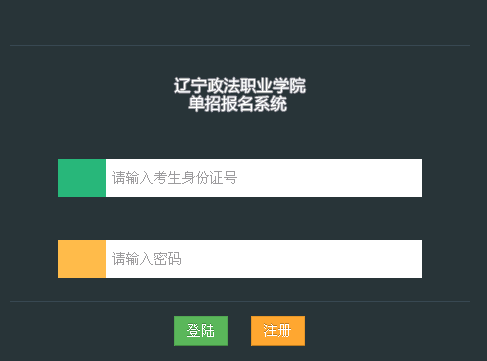Click the orange 注册 register button
487x361 pixels.
(x=278, y=331)
